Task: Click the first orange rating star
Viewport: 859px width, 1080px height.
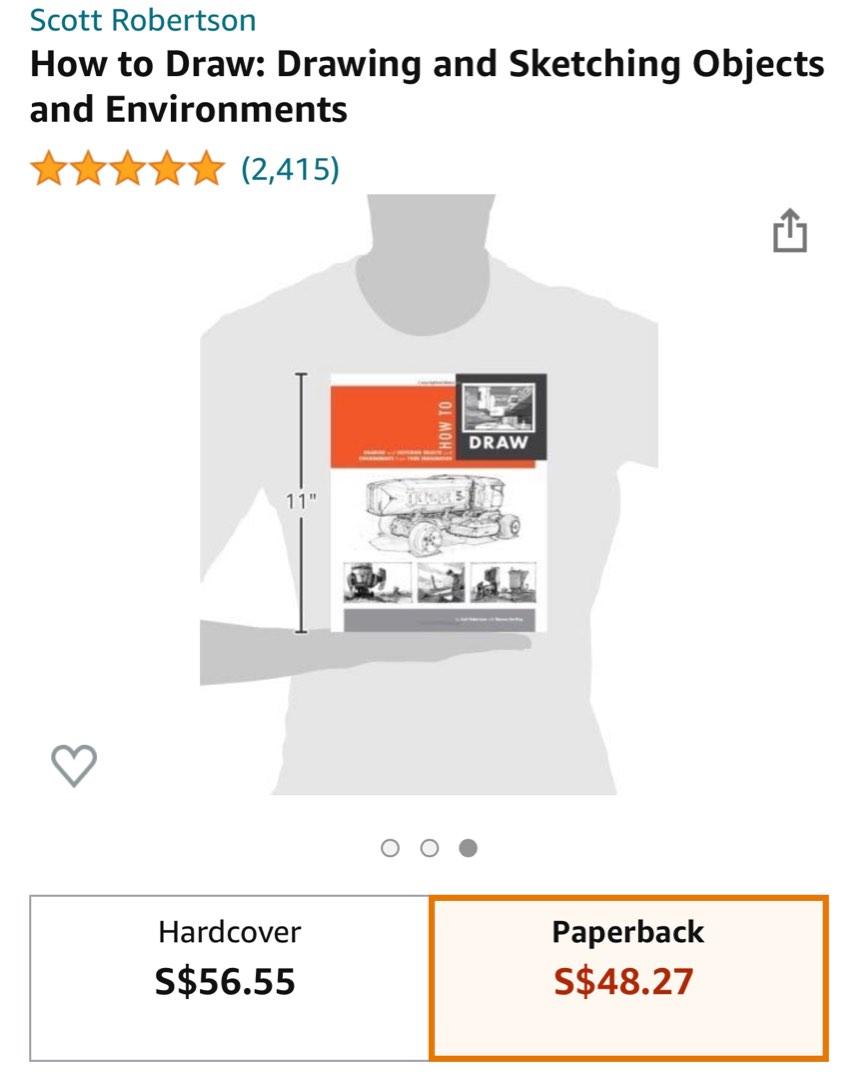Action: (49, 169)
